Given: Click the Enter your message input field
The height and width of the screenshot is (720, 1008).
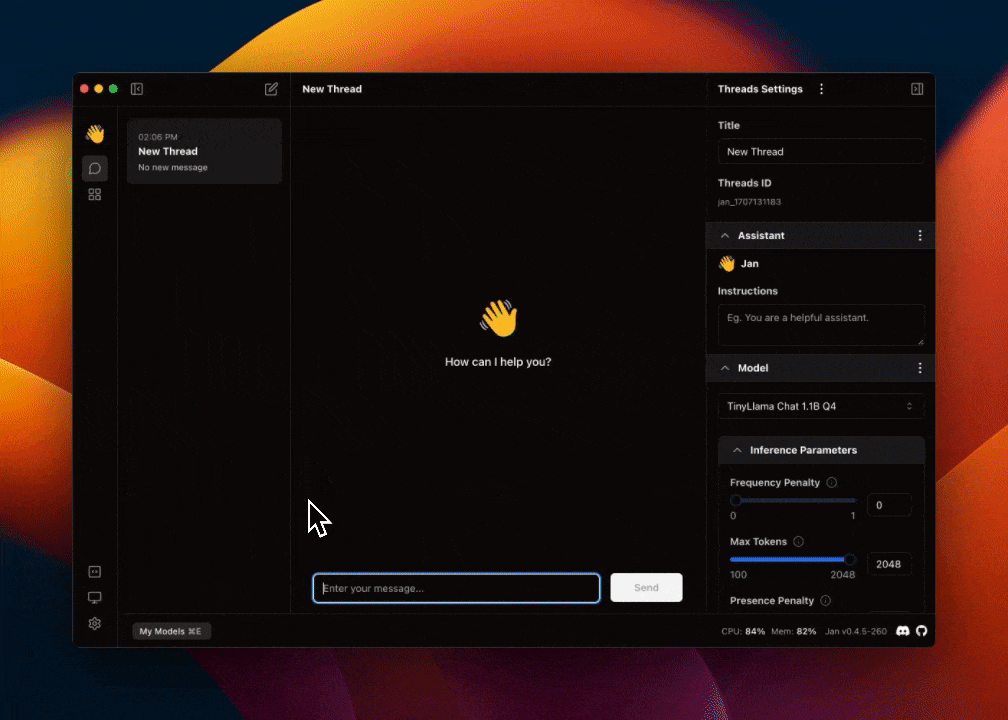Looking at the screenshot, I should [456, 588].
